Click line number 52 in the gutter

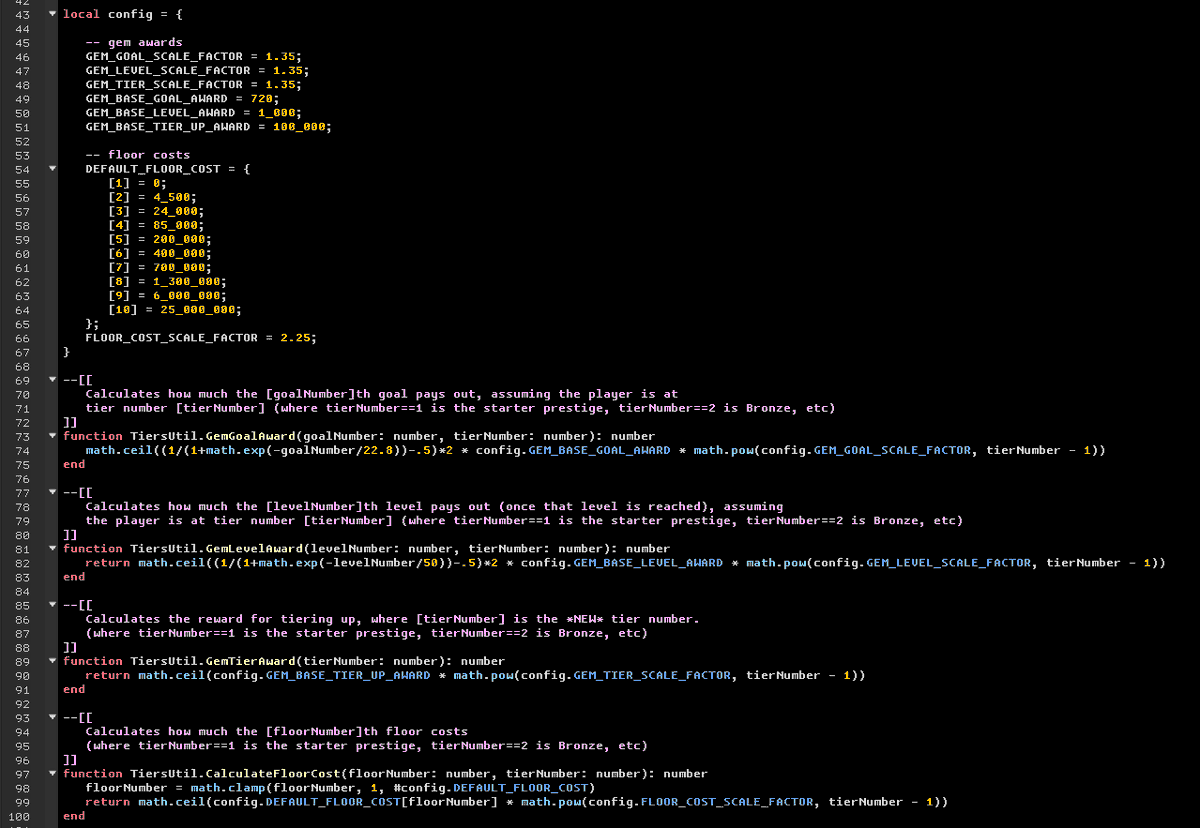[x=23, y=141]
